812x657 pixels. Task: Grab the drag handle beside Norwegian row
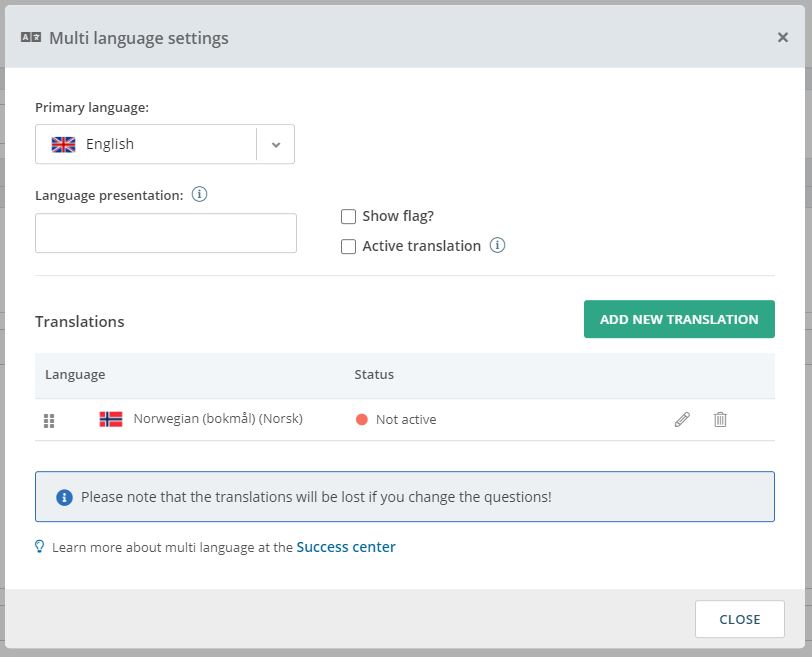49,421
